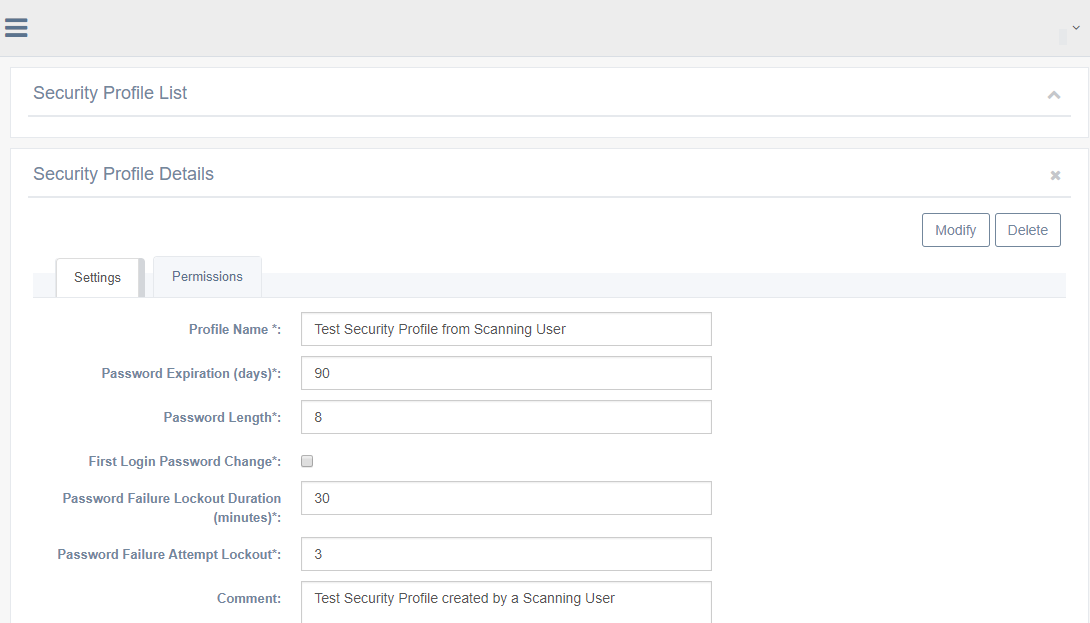Screen dimensions: 1090x623
Task: Open the top-right user dropdown chevron
Action: click(1076, 28)
